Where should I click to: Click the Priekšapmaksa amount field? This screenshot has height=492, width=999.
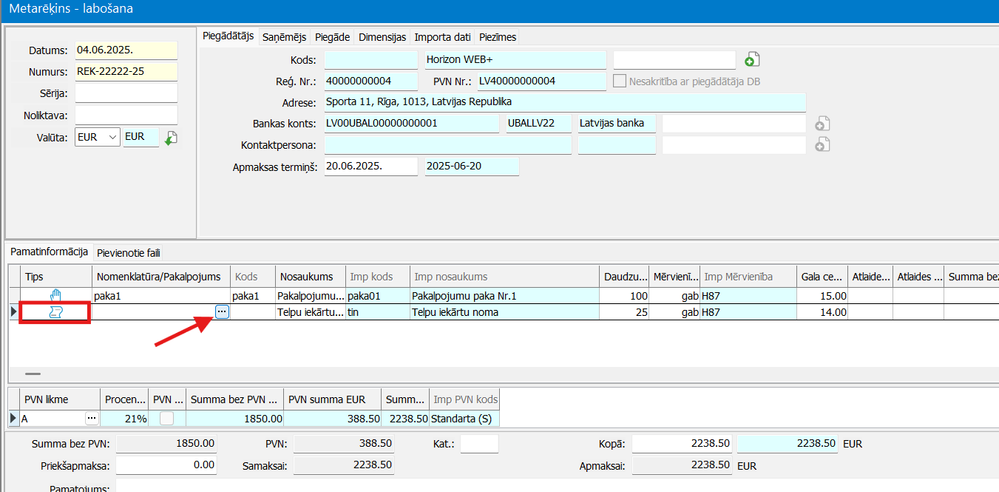click(168, 465)
